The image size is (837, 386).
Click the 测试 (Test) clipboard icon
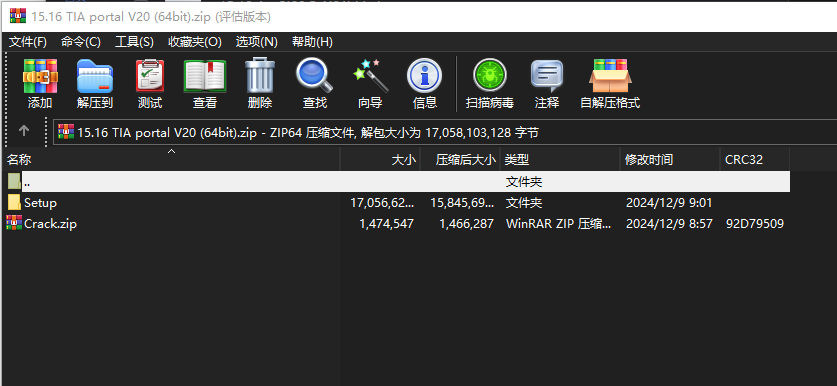(x=150, y=76)
